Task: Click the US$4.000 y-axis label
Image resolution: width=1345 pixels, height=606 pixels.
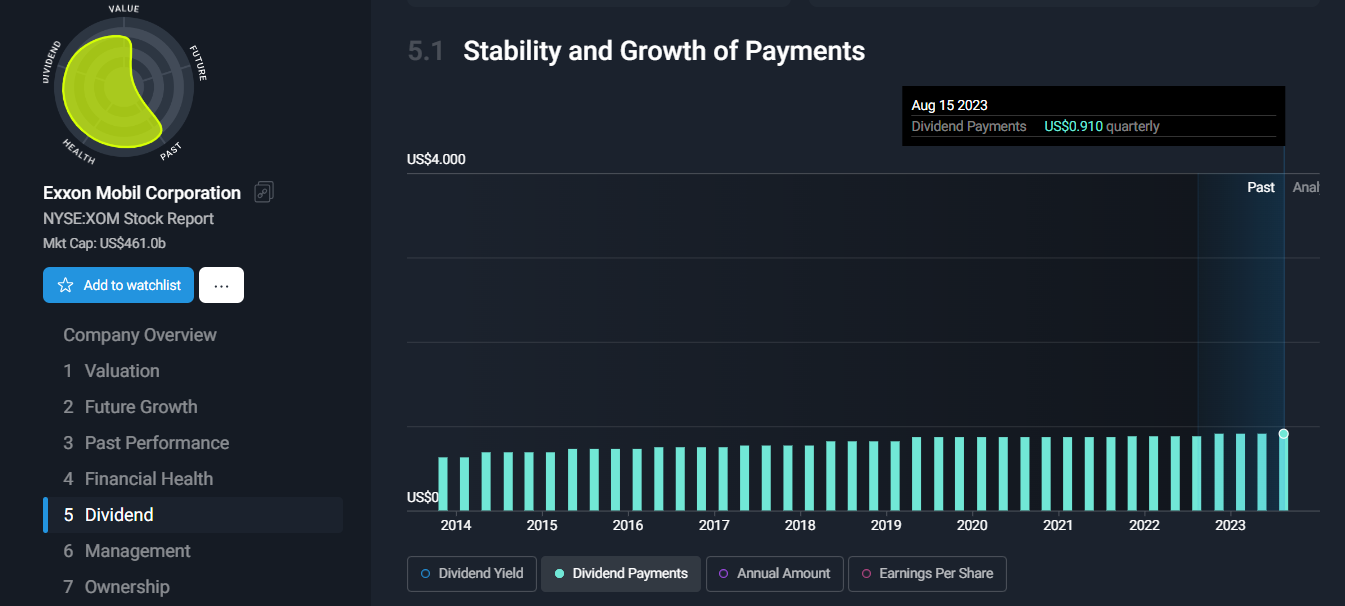Action: [x=436, y=159]
